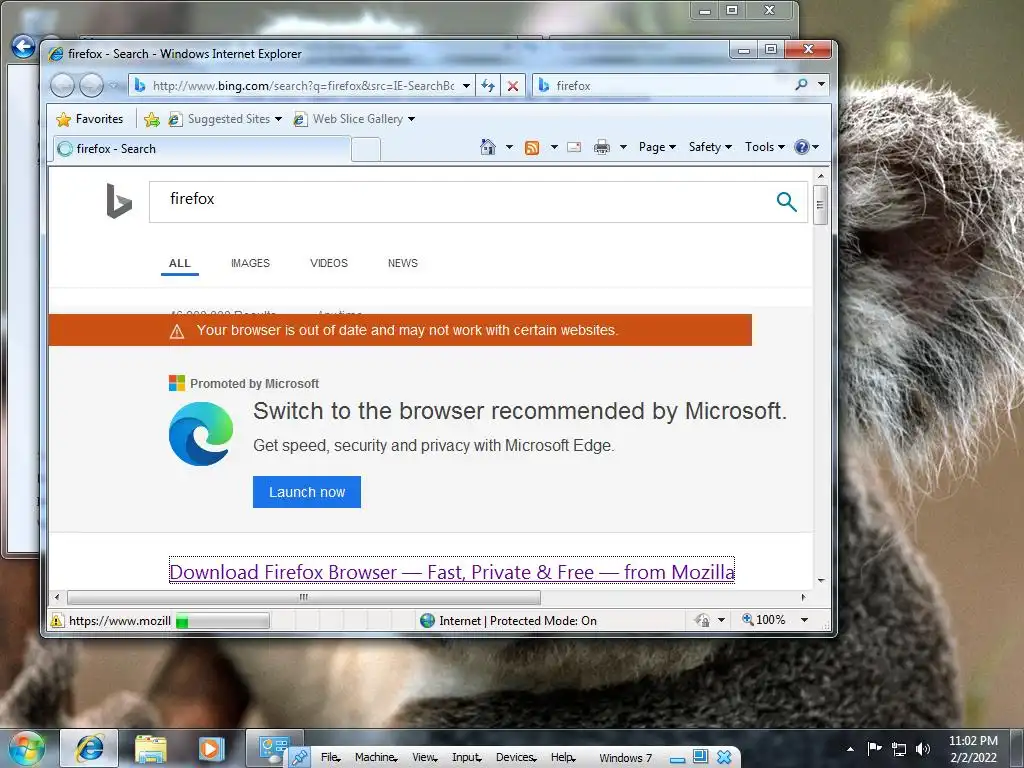Click the RSS Feeds icon
The height and width of the screenshot is (768, 1024).
click(x=532, y=148)
